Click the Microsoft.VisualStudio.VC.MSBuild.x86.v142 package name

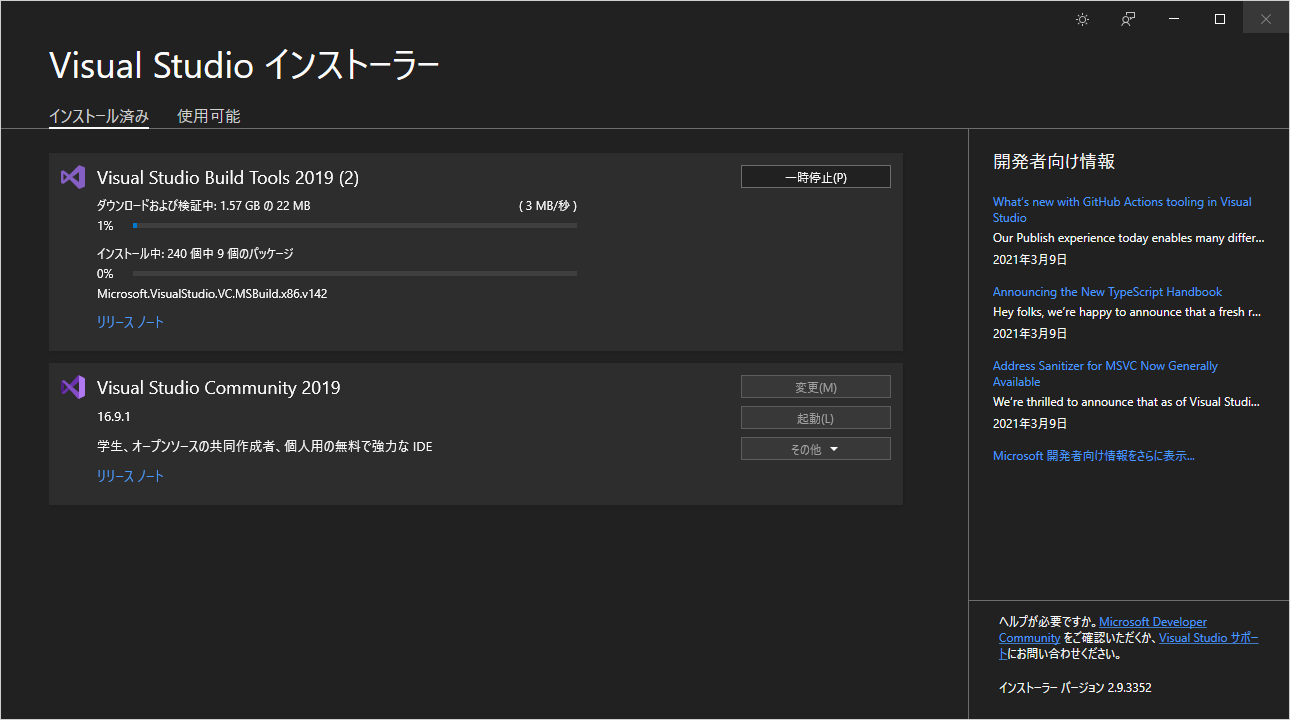pos(212,294)
